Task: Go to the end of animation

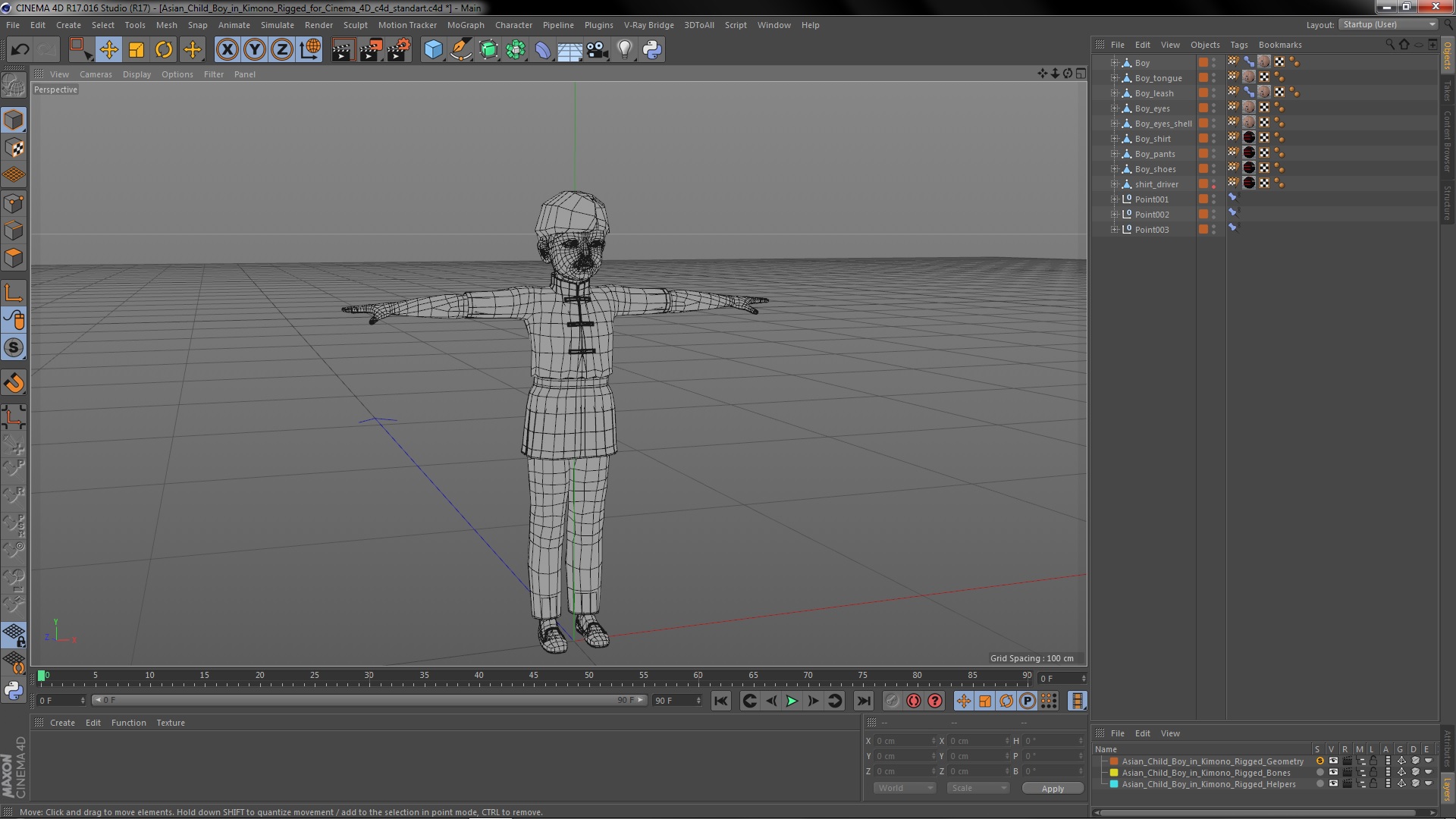Action: tap(863, 701)
